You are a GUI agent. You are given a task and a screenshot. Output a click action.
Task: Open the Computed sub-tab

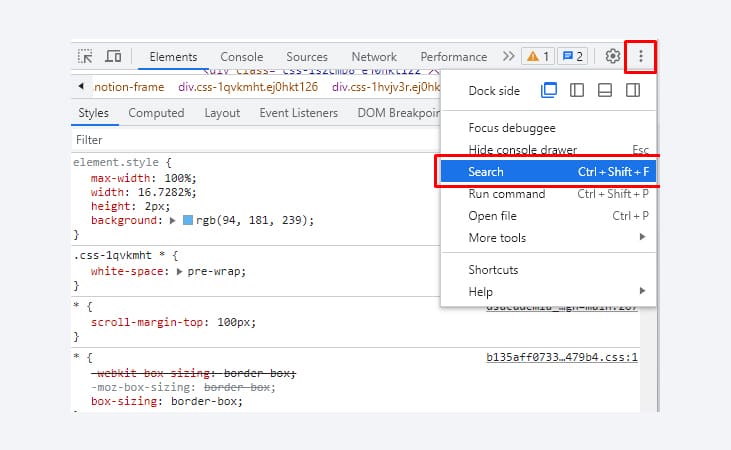156,113
